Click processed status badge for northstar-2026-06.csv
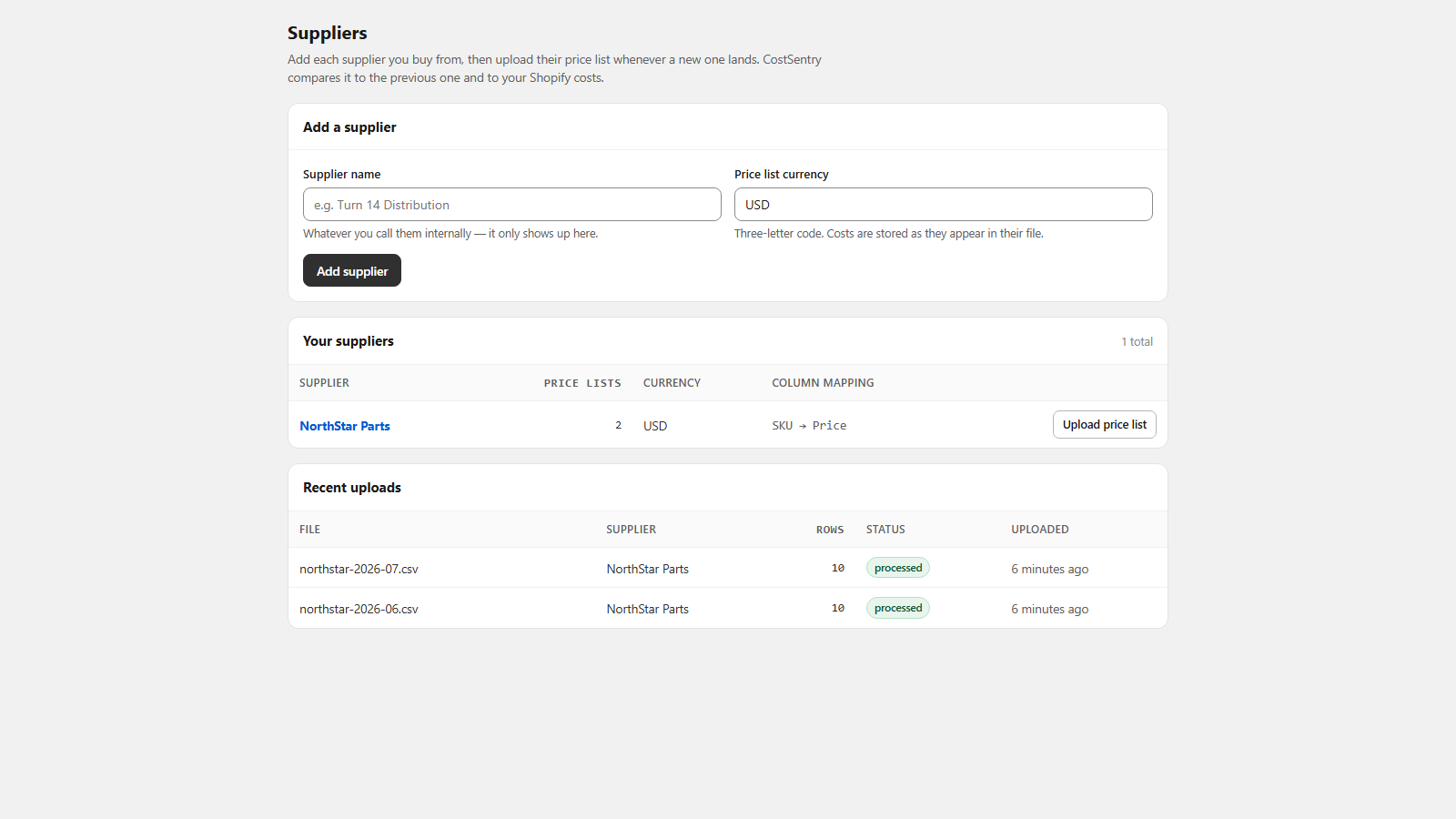Viewport: 1456px width, 819px height. tap(898, 608)
